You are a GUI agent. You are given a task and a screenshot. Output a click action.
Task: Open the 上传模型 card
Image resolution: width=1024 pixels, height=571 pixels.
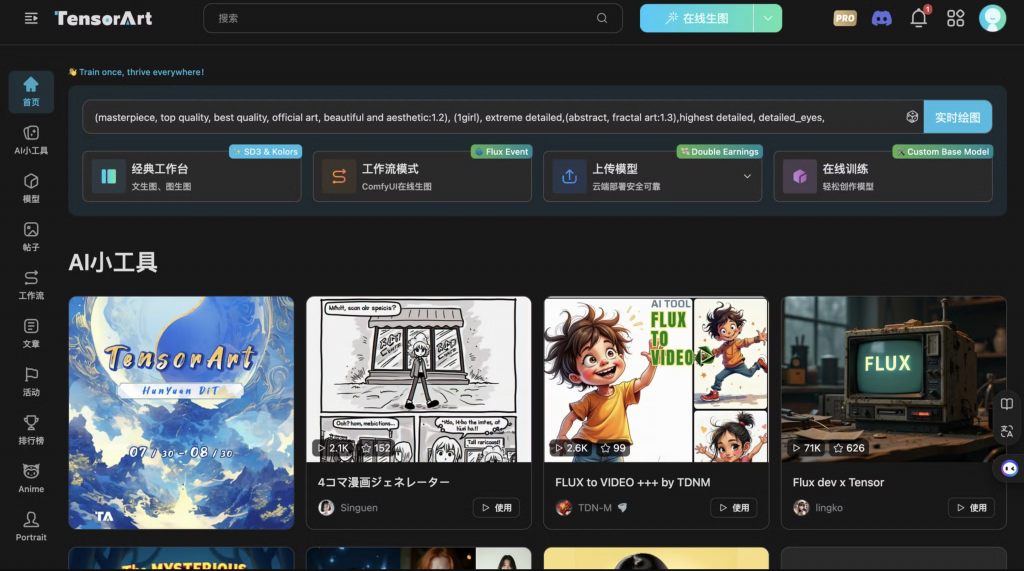click(x=652, y=176)
